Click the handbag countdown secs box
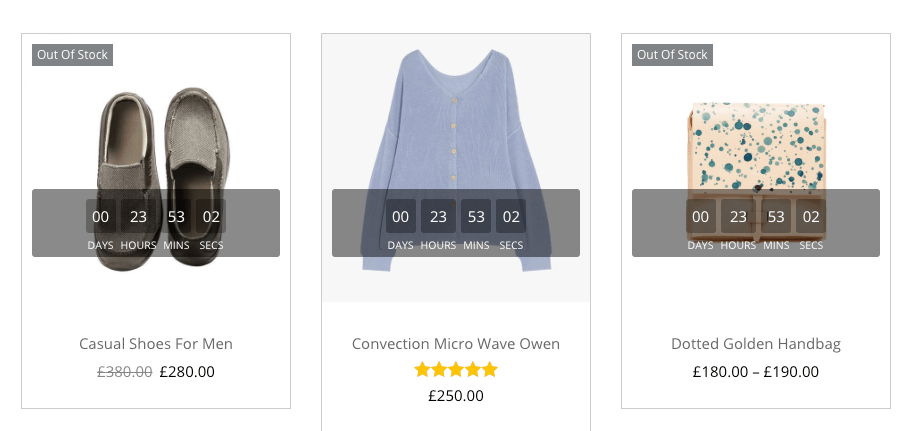Viewport: 917px width, 431px height. pyautogui.click(x=811, y=217)
